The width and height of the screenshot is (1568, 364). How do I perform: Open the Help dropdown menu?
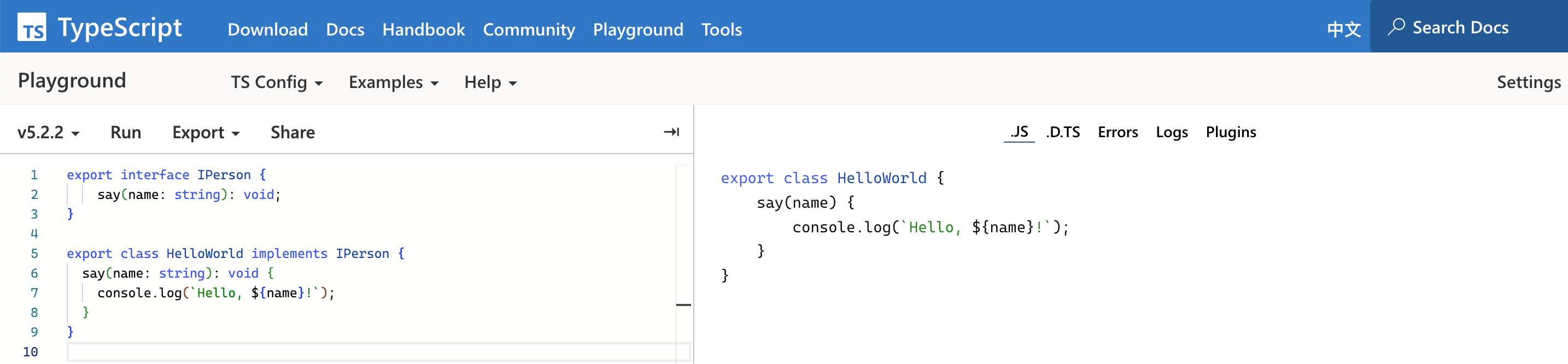tap(490, 82)
